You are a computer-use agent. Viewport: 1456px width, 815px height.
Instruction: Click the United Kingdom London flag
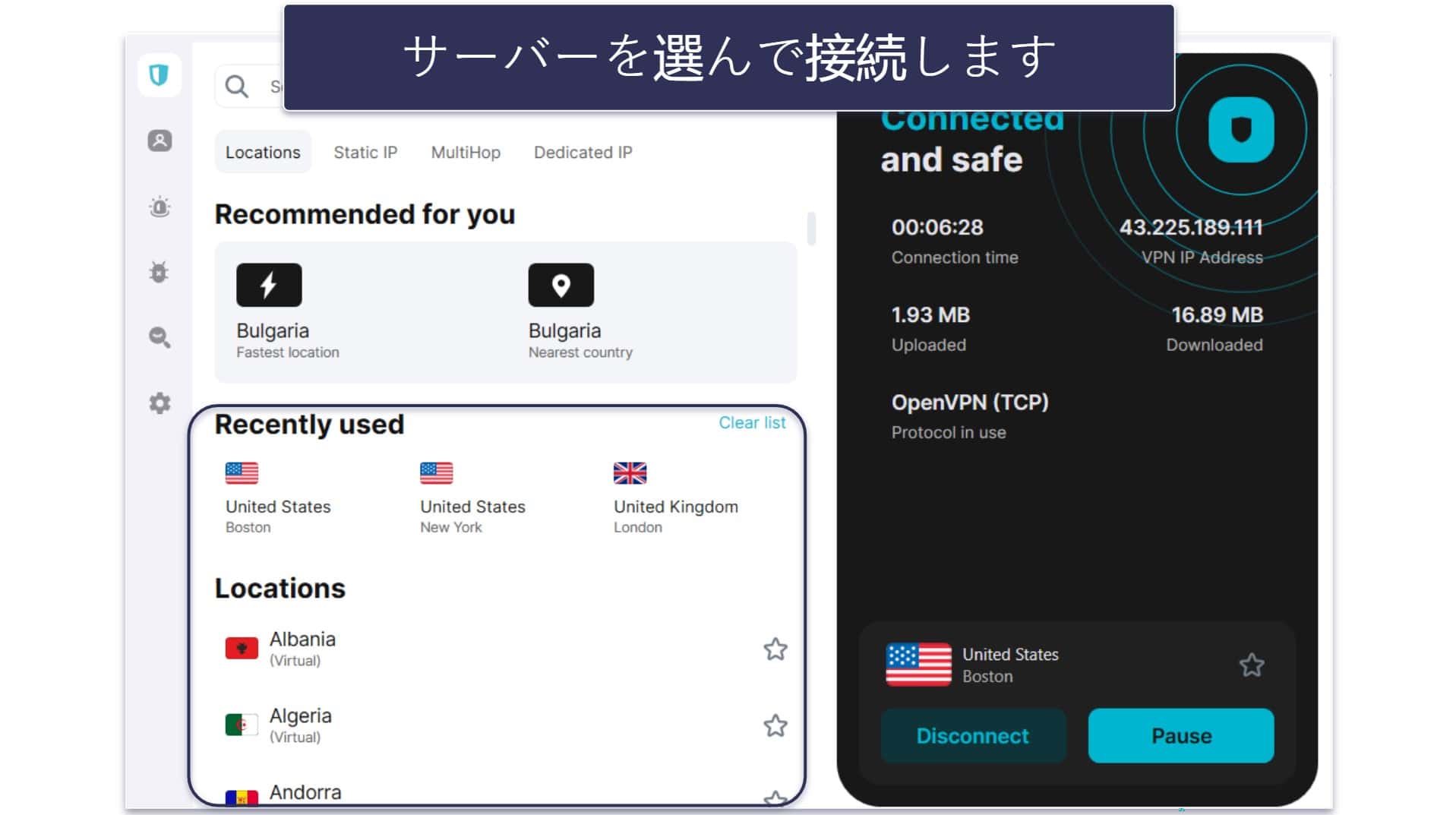[x=630, y=473]
